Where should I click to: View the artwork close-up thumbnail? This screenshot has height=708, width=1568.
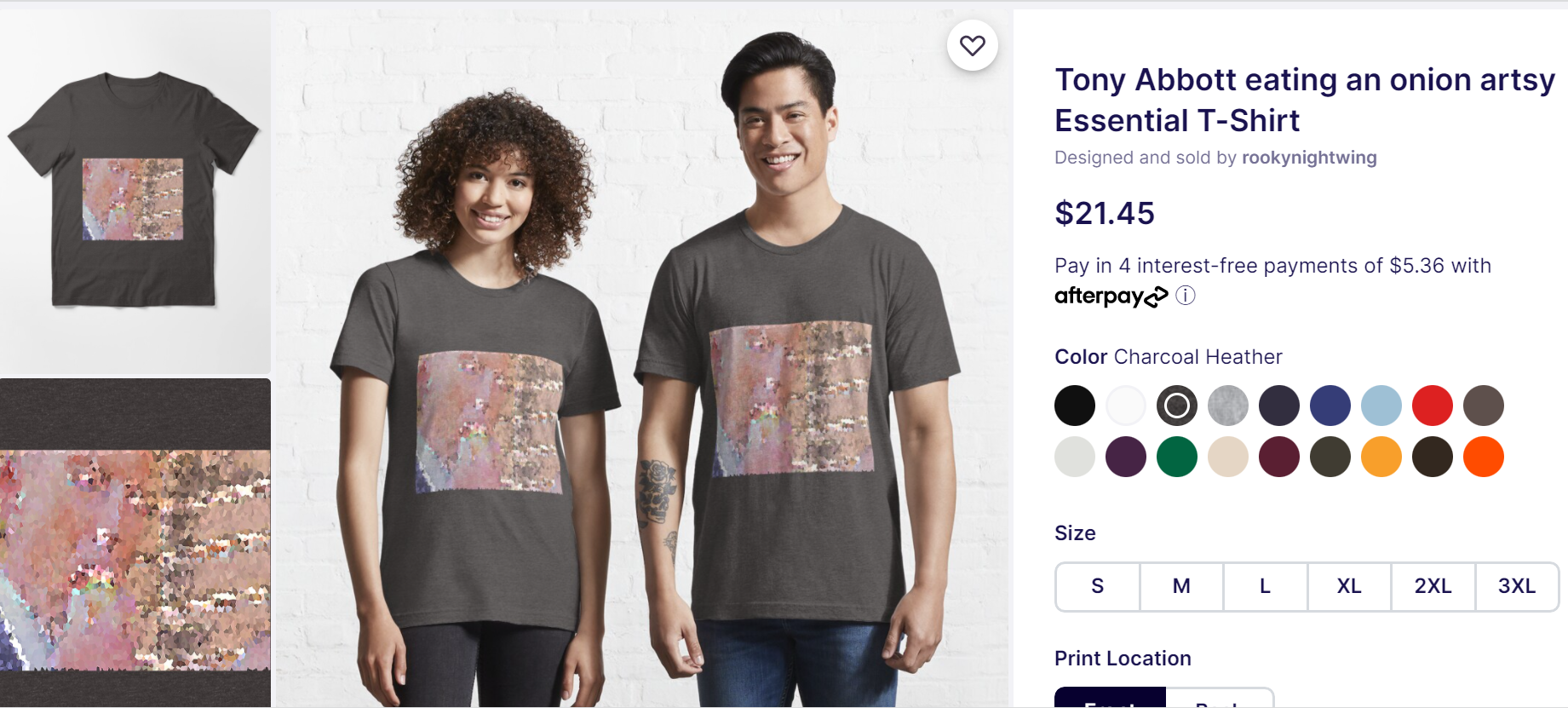click(x=135, y=543)
